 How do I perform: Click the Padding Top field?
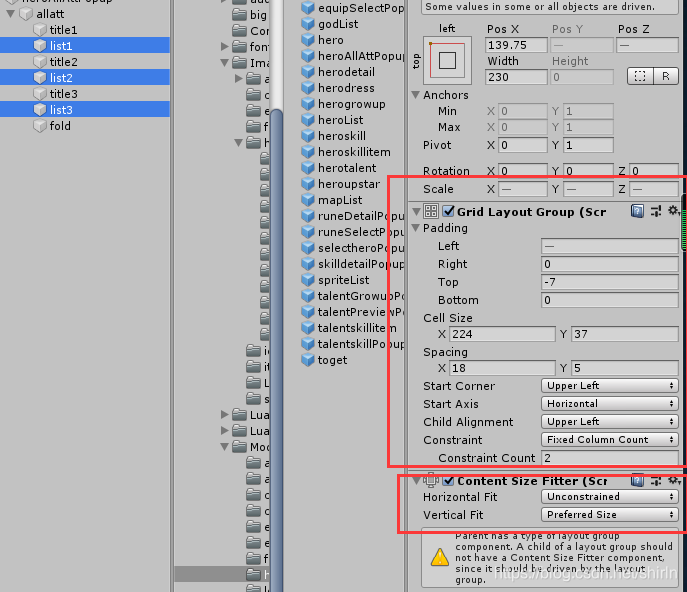pos(609,282)
